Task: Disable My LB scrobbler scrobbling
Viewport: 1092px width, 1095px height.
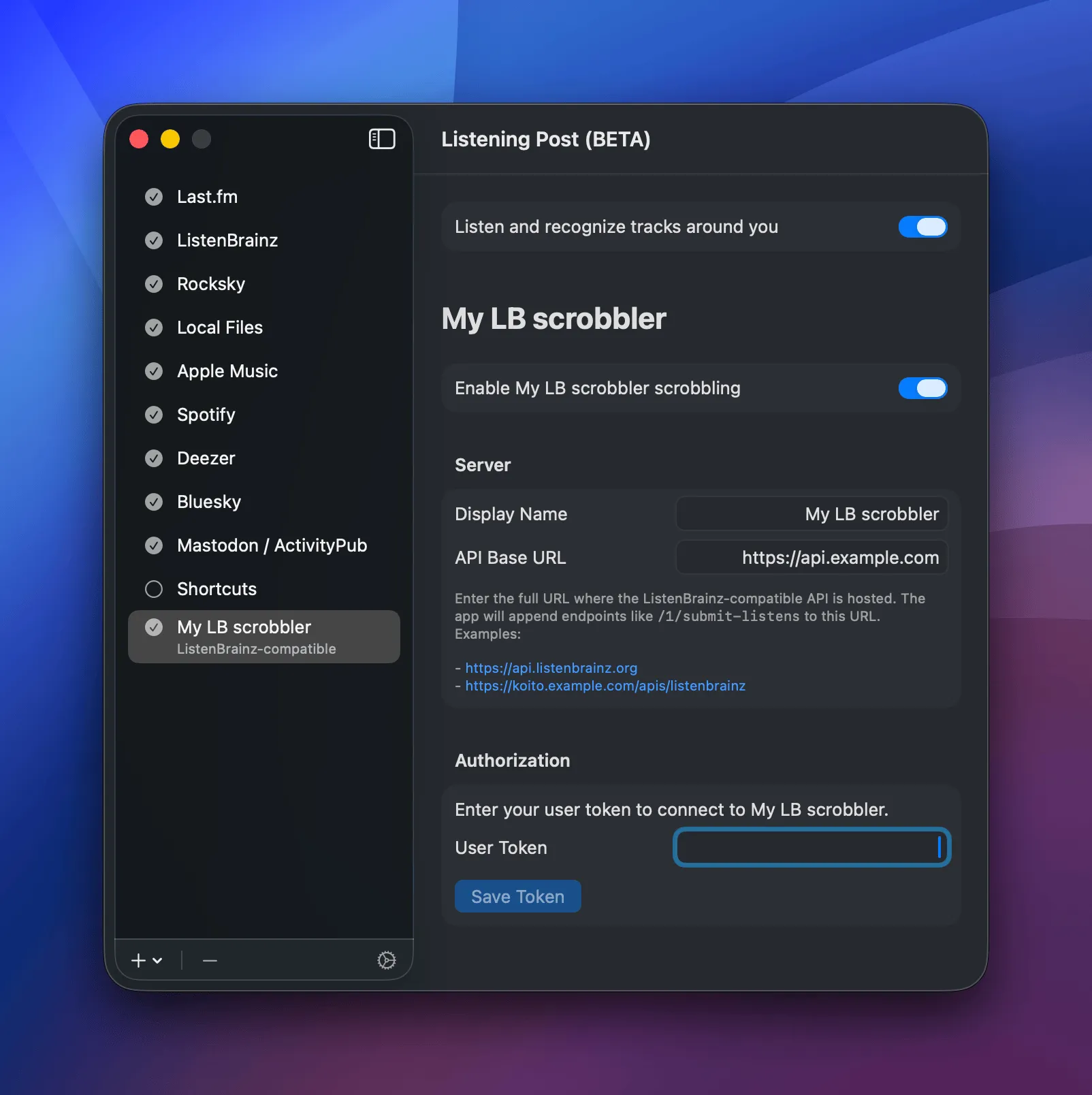Action: 923,388
